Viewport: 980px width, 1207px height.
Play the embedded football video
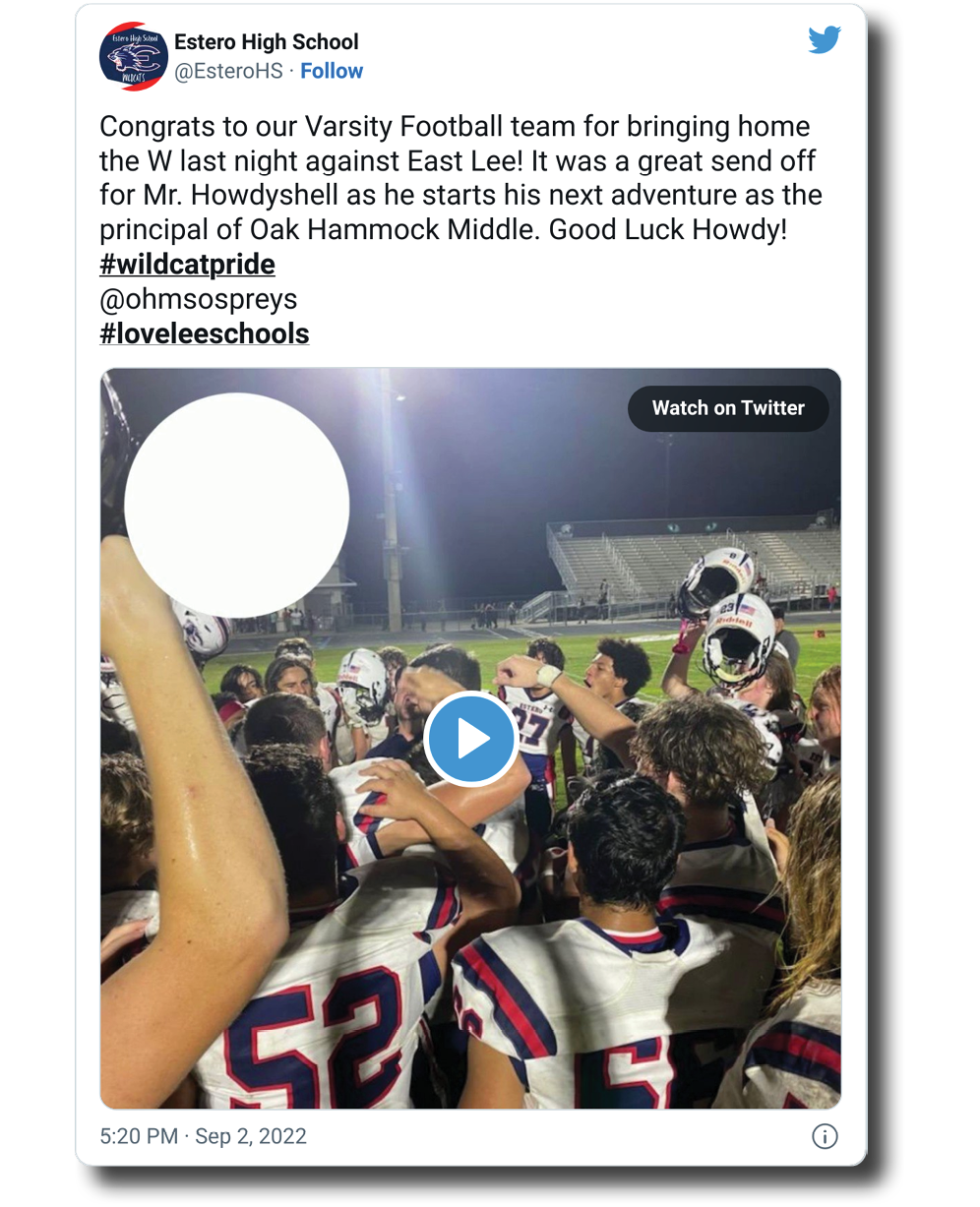pyautogui.click(x=471, y=738)
